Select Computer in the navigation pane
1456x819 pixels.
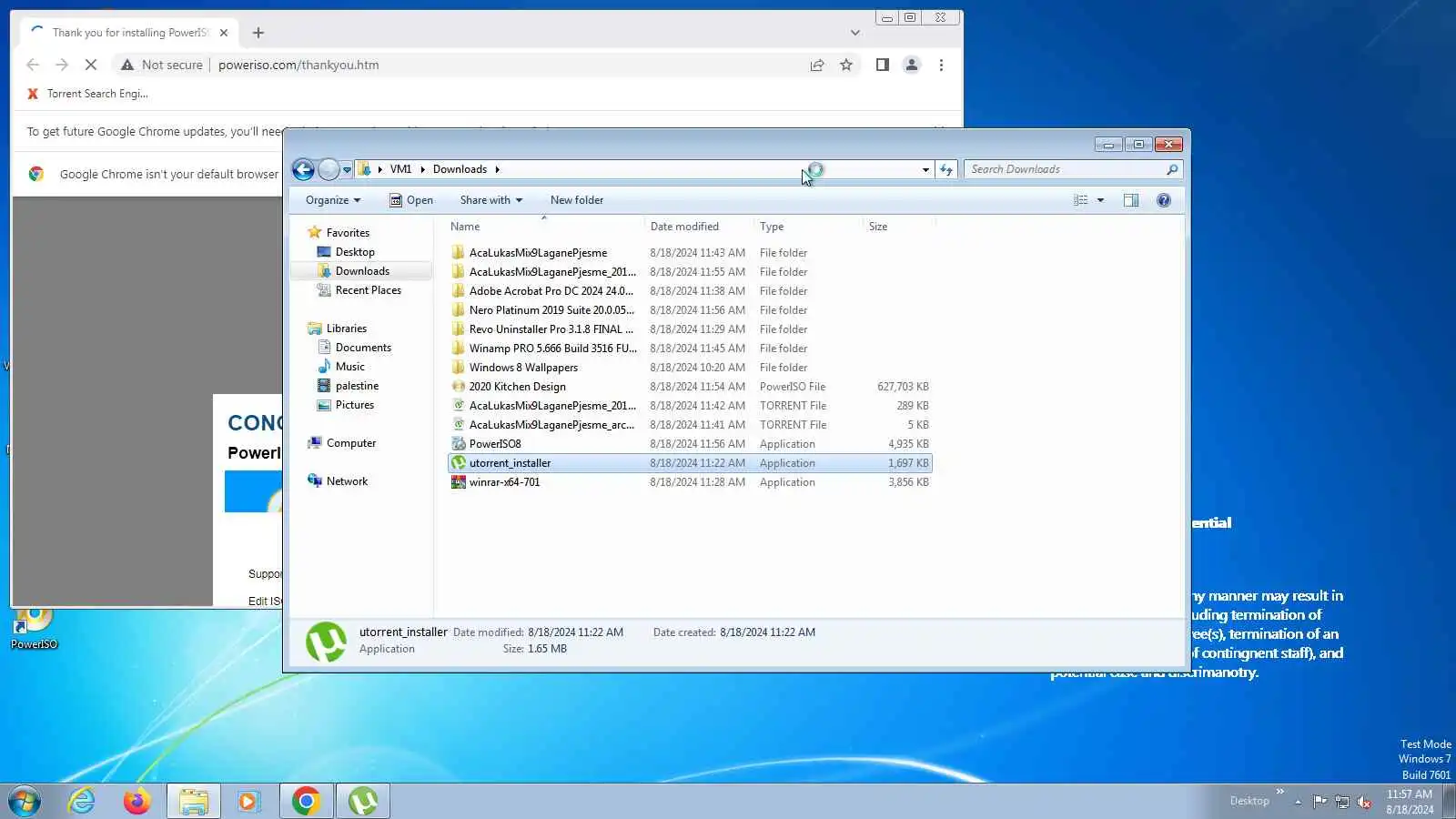click(x=351, y=443)
